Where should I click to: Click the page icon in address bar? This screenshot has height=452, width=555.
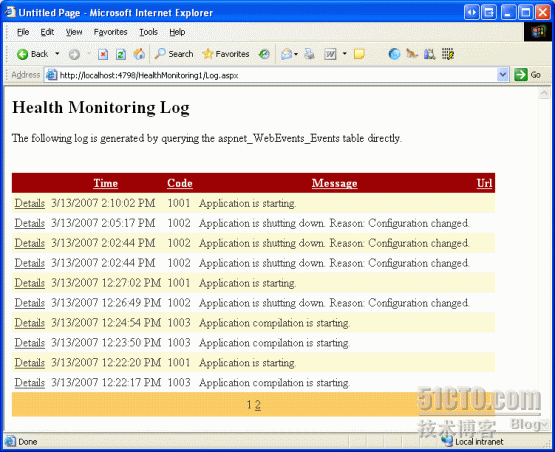click(52, 75)
